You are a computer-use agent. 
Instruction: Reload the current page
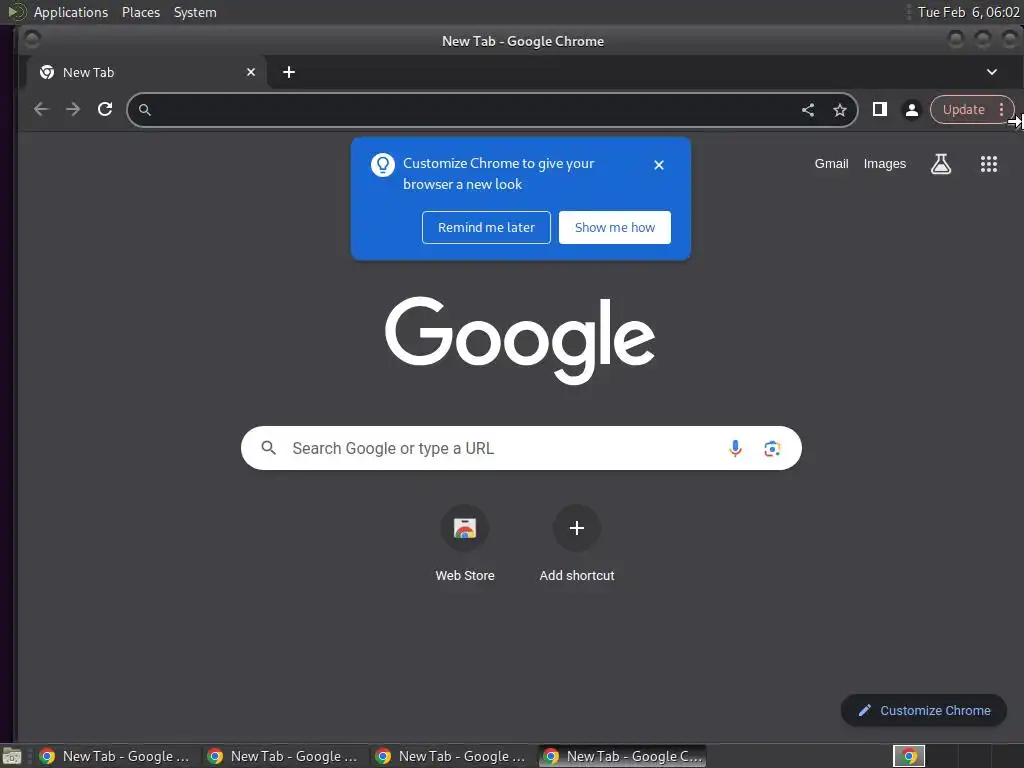(x=105, y=110)
